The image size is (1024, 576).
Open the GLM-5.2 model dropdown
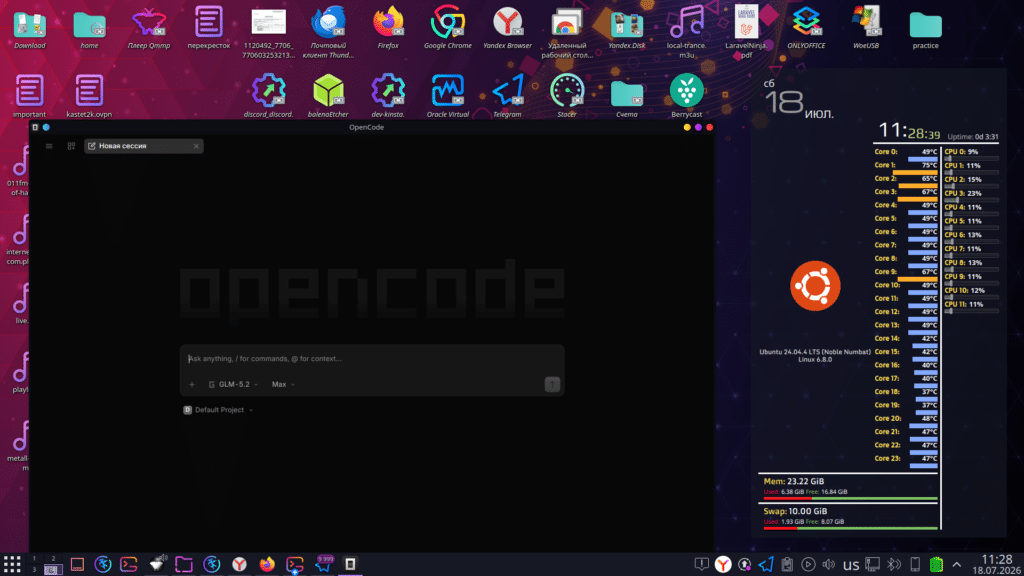click(x=233, y=384)
